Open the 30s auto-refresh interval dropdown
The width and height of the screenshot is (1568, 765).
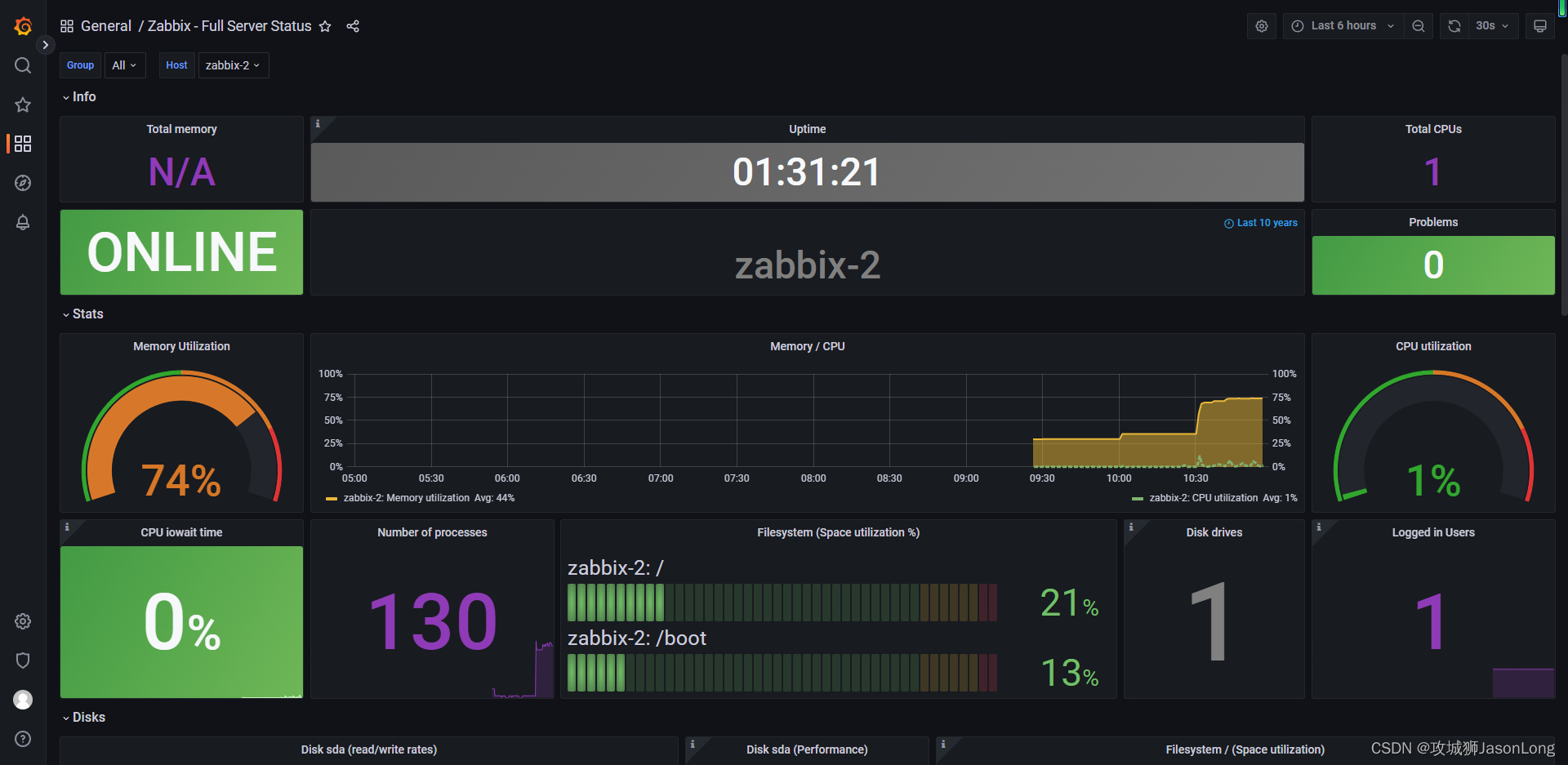[1491, 25]
